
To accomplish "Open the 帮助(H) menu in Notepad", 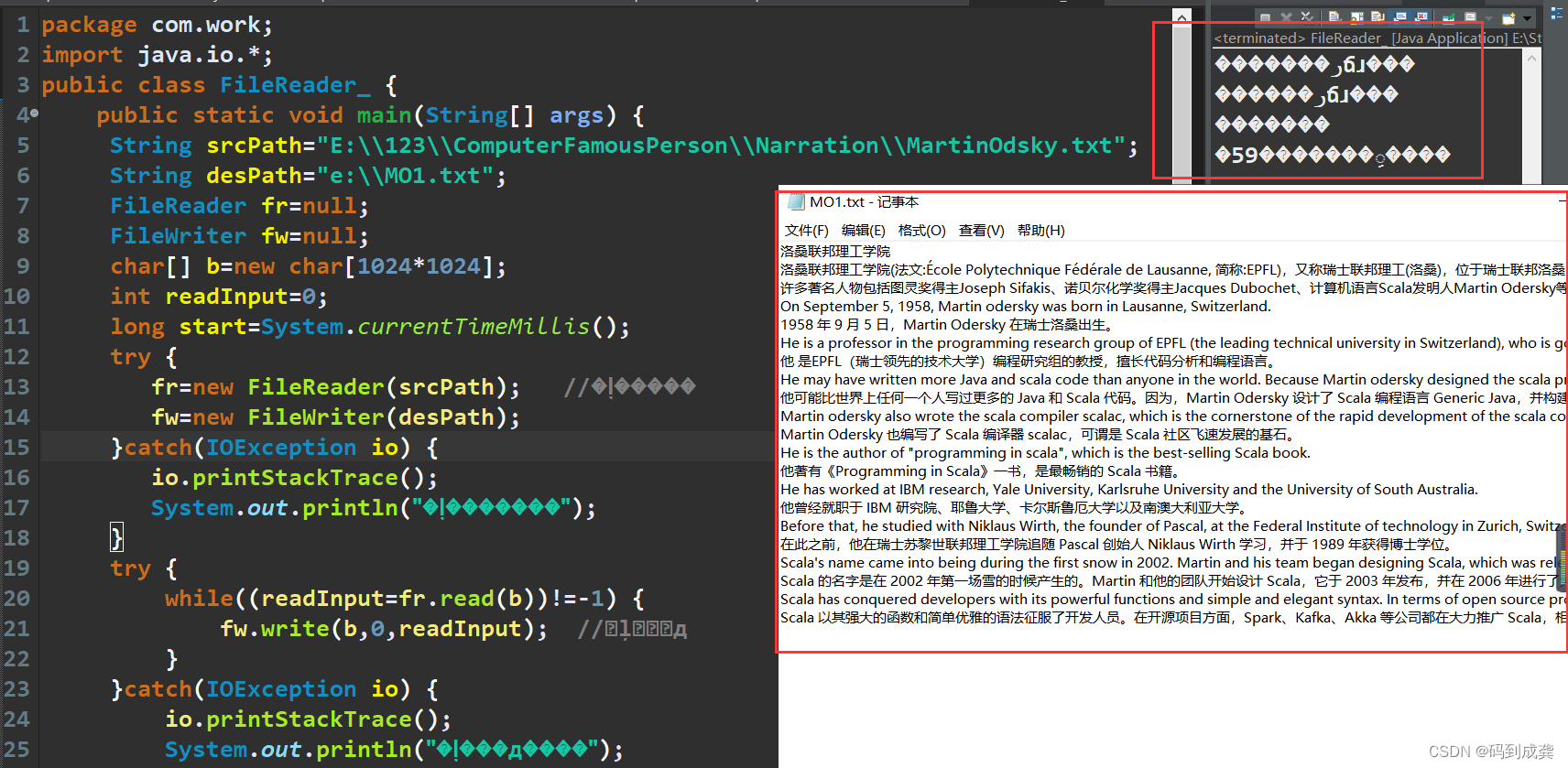I will (1040, 231).
